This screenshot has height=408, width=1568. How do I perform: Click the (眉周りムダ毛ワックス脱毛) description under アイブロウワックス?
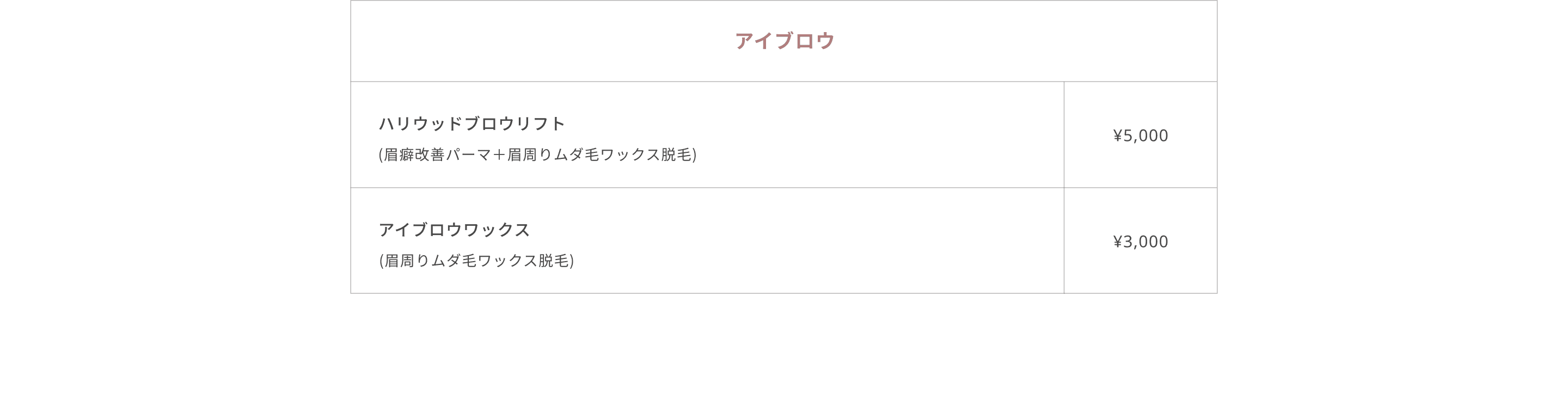pos(476,261)
